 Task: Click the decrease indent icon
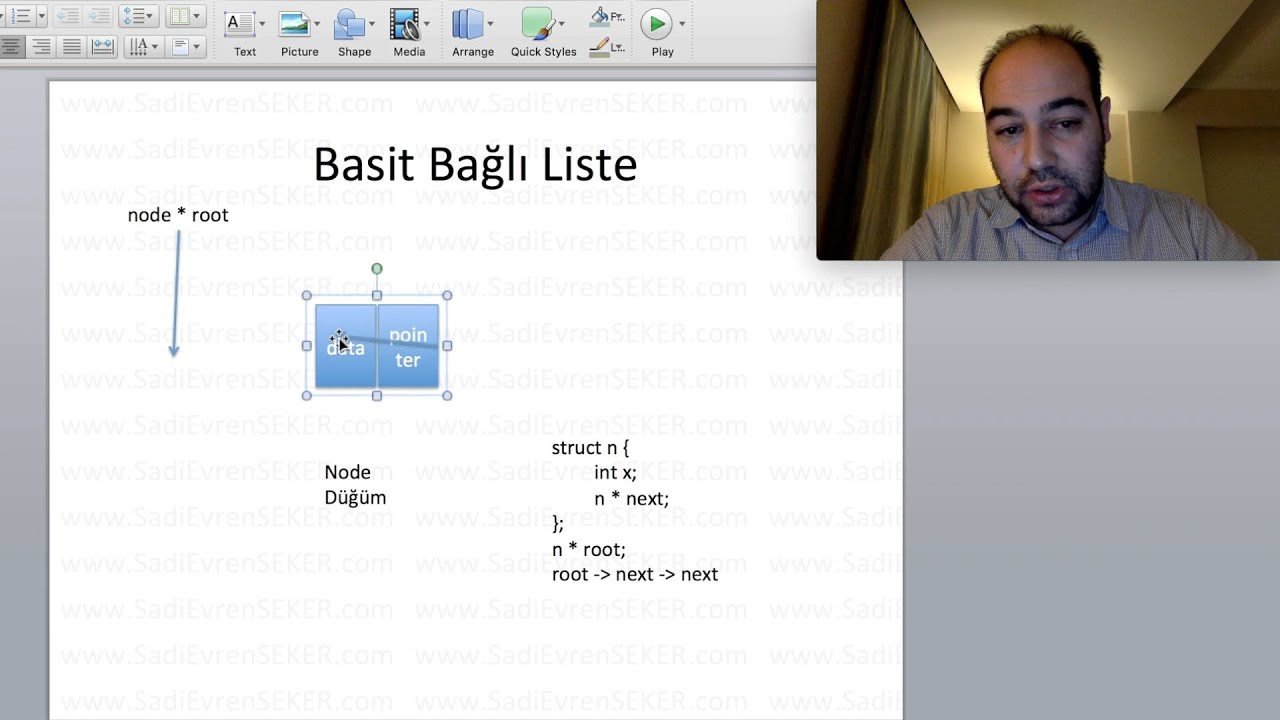pos(67,16)
